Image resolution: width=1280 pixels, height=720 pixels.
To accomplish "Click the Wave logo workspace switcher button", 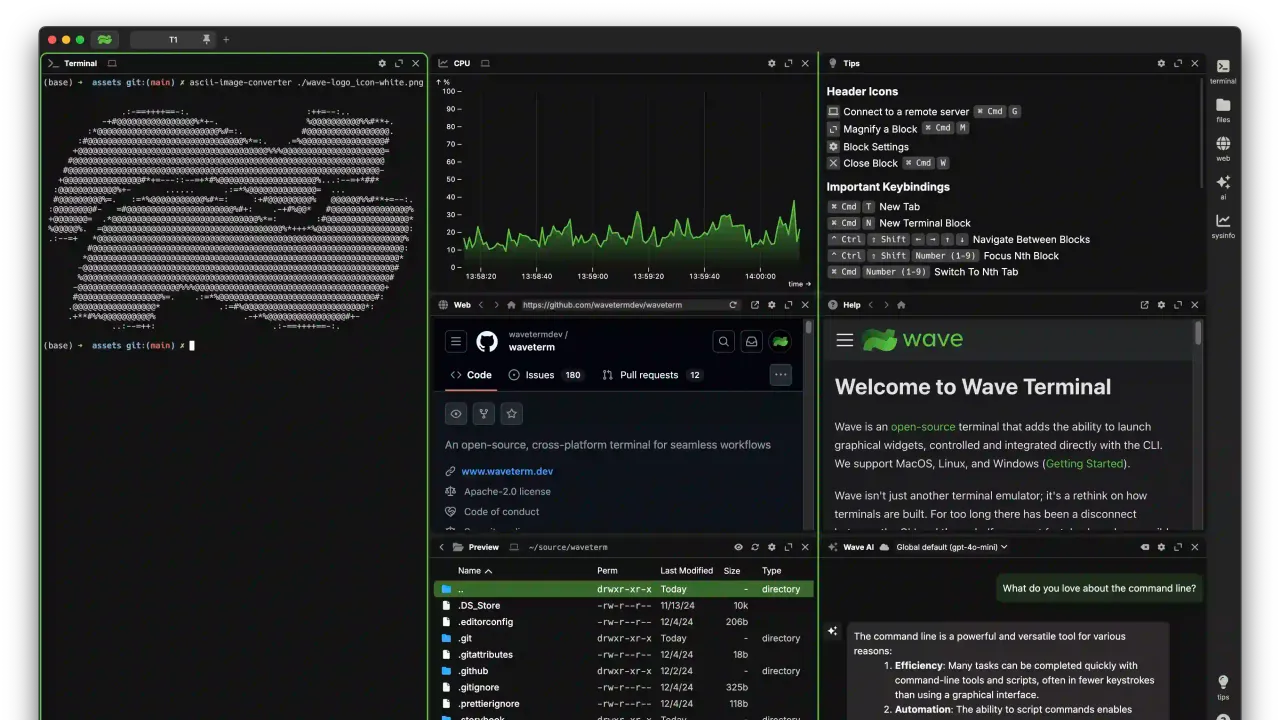I will click(x=105, y=39).
